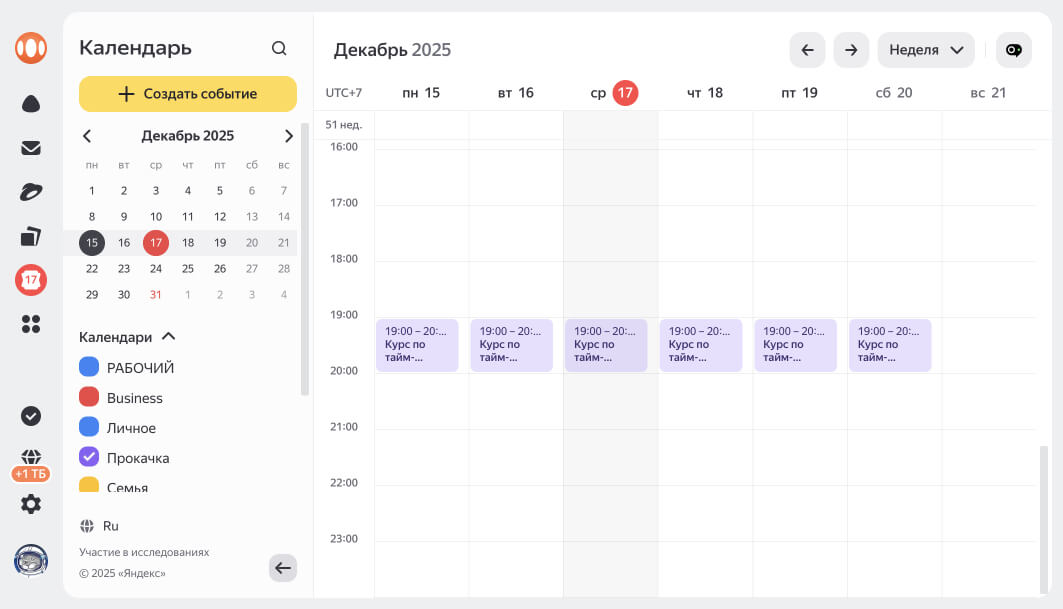1063x609 pixels.
Task: Collapse the Календари list
Action: tap(168, 337)
